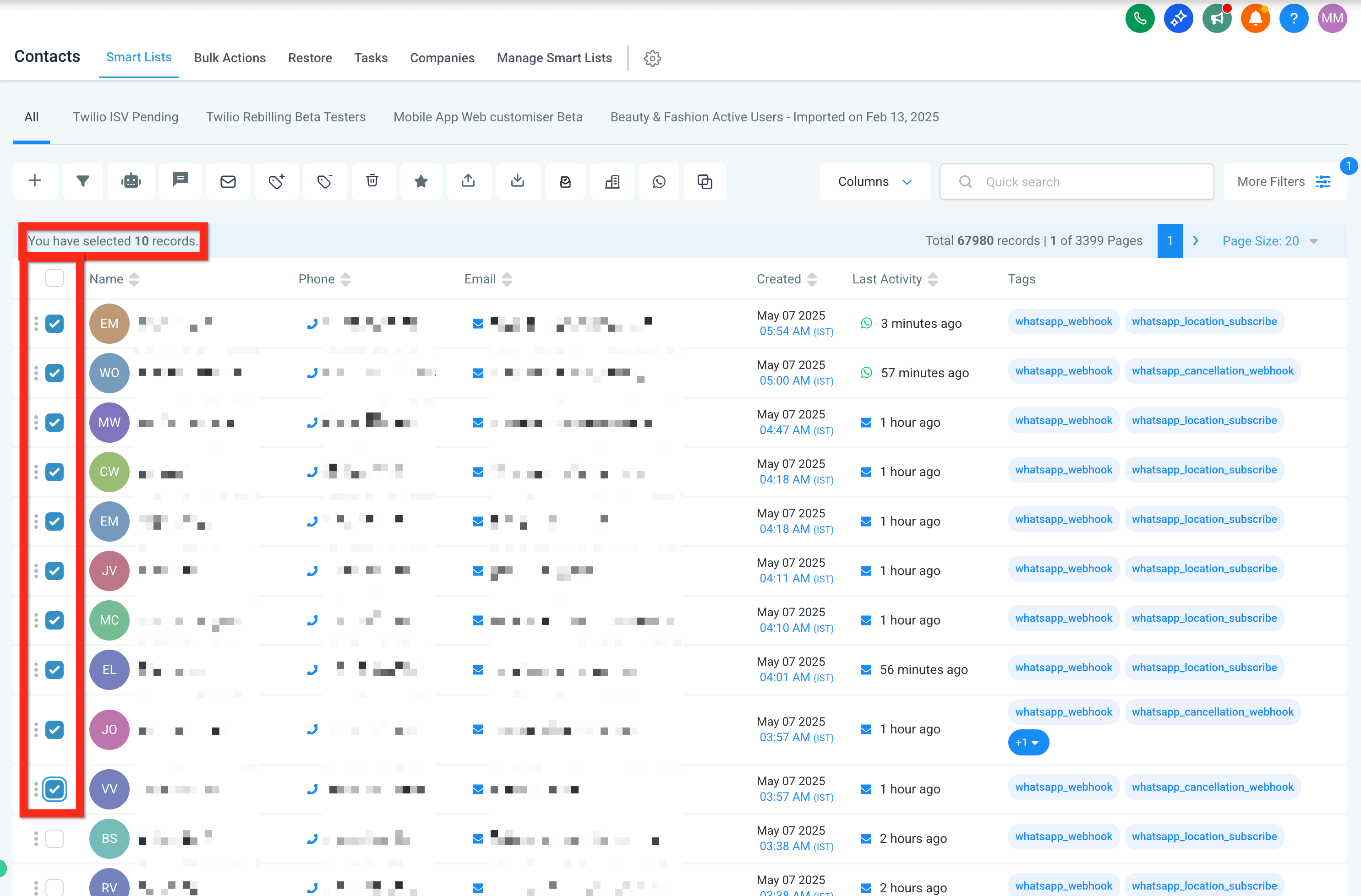Click the download import contacts icon

point(518,181)
